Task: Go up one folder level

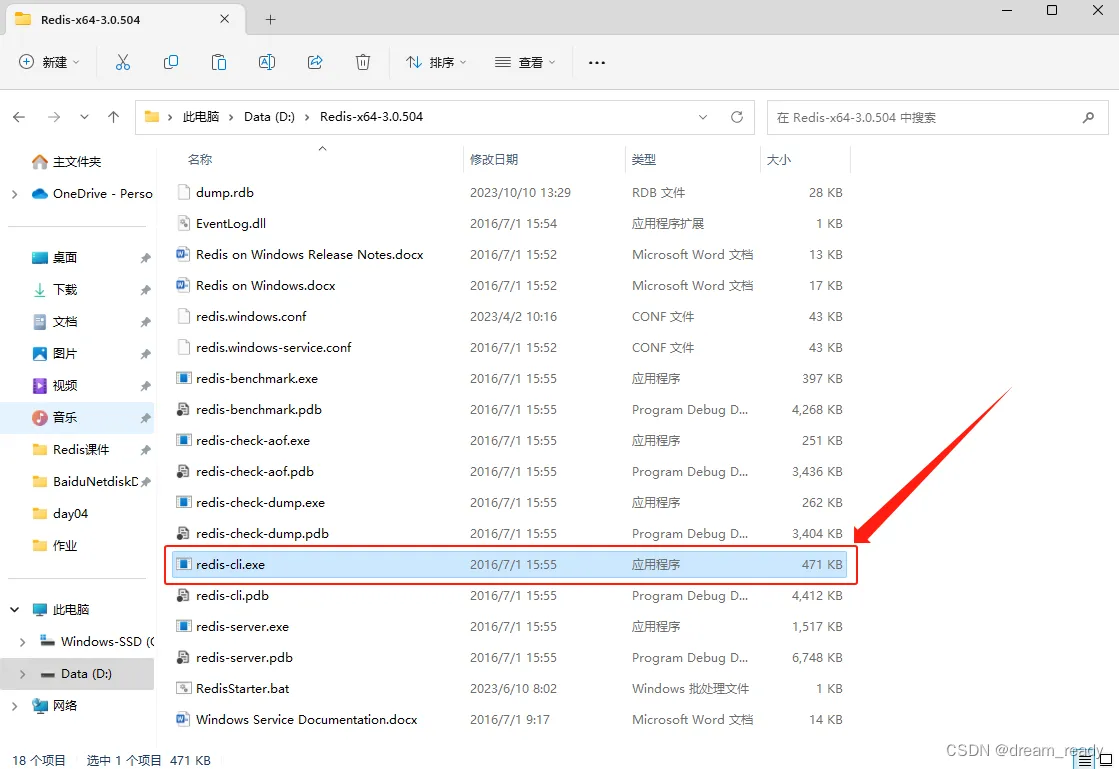Action: [x=113, y=117]
